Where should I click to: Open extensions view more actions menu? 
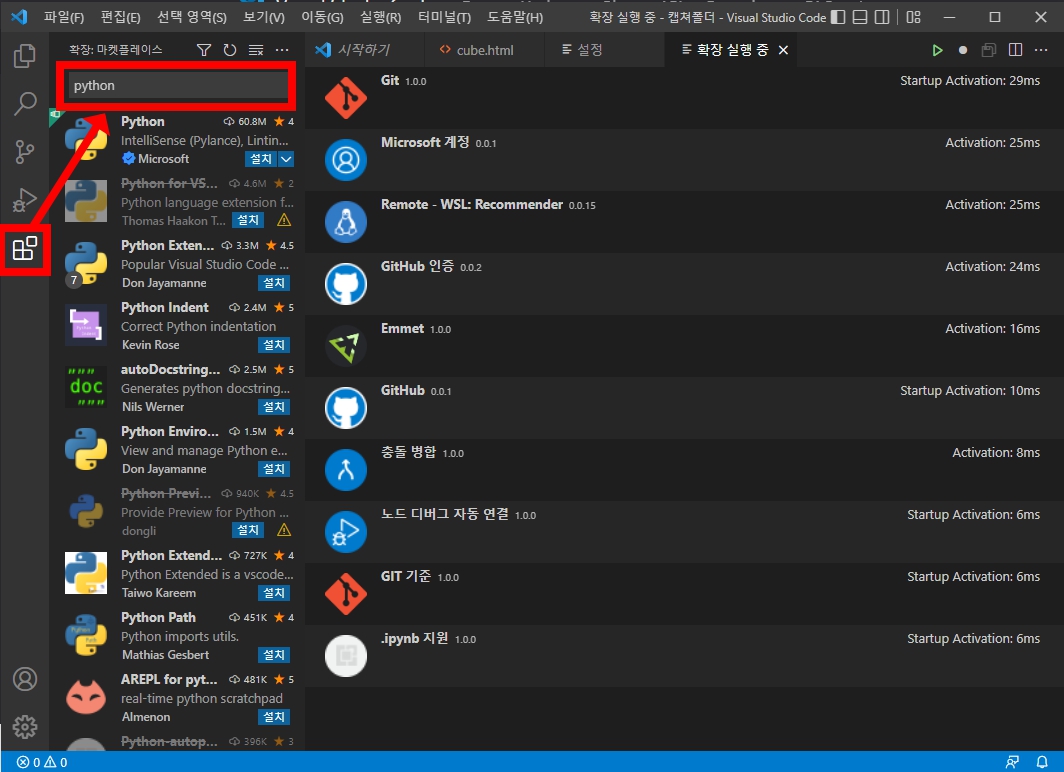click(x=282, y=50)
